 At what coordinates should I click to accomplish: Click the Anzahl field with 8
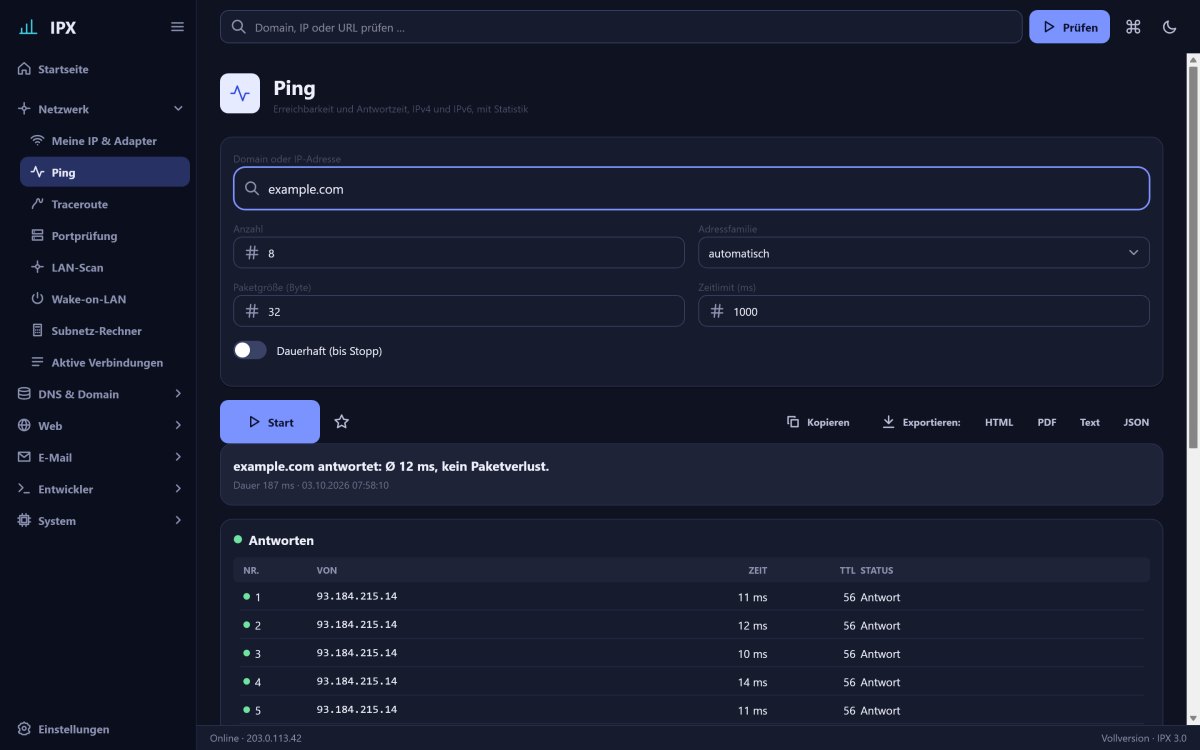pos(459,253)
